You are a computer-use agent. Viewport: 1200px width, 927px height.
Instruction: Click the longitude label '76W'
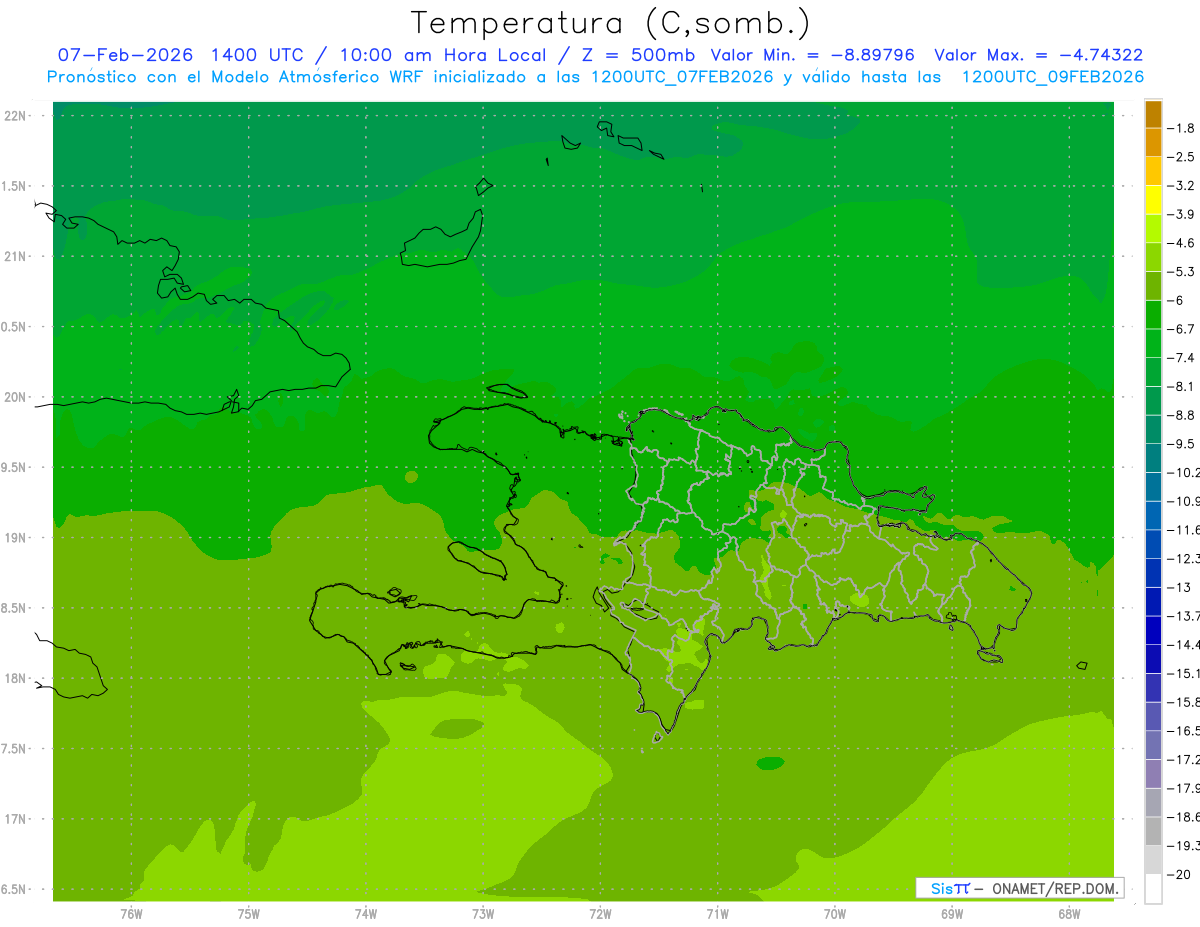click(x=131, y=913)
